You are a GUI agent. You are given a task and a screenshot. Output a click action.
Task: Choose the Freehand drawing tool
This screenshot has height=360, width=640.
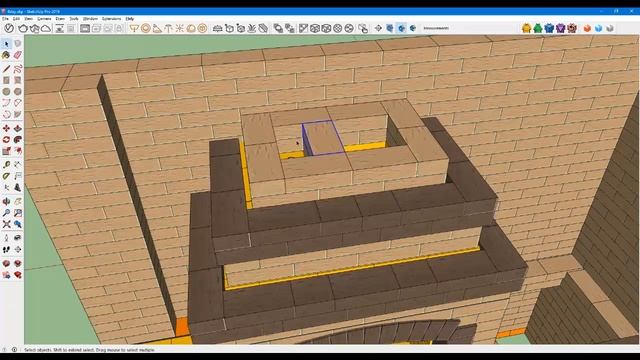[x=18, y=69]
